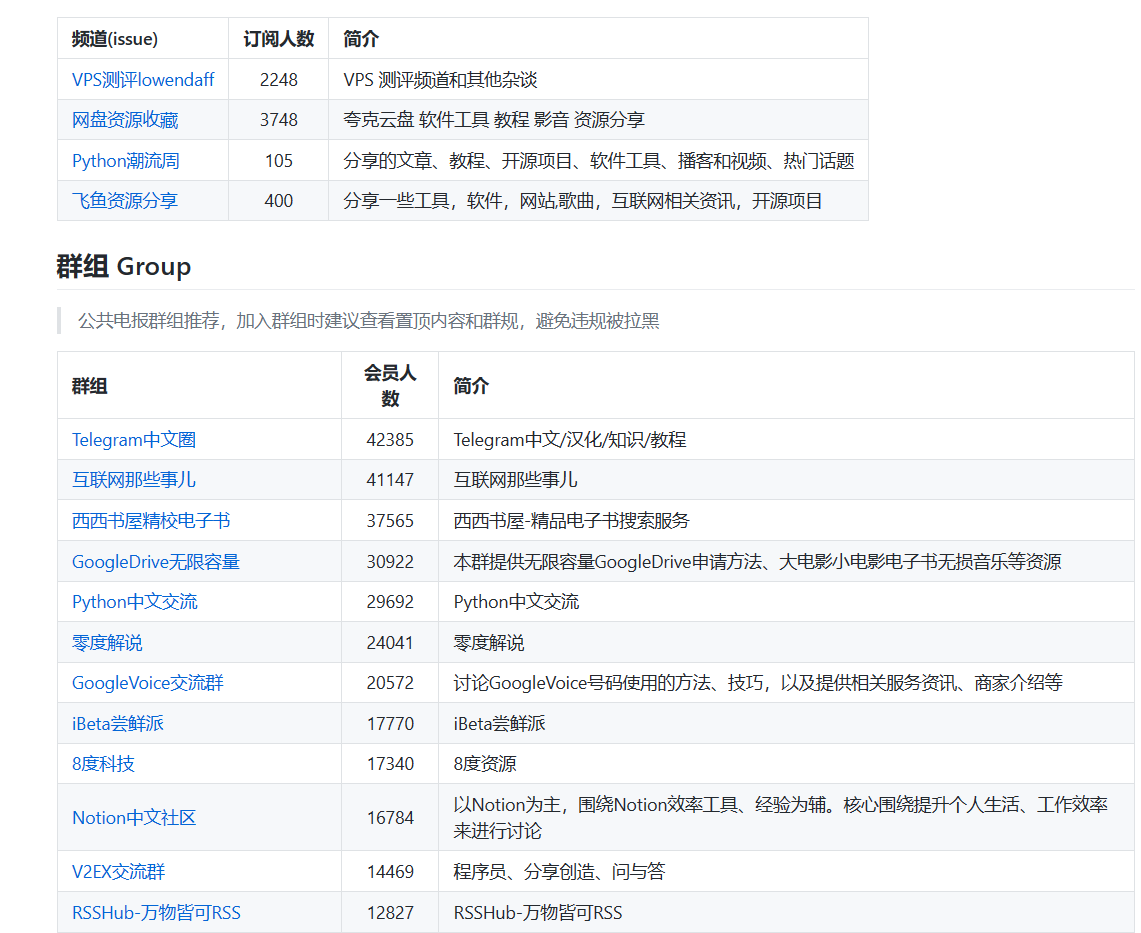The width and height of the screenshot is (1141, 933).
Task: Open the Telegram中文圈 group link
Action: 133,439
